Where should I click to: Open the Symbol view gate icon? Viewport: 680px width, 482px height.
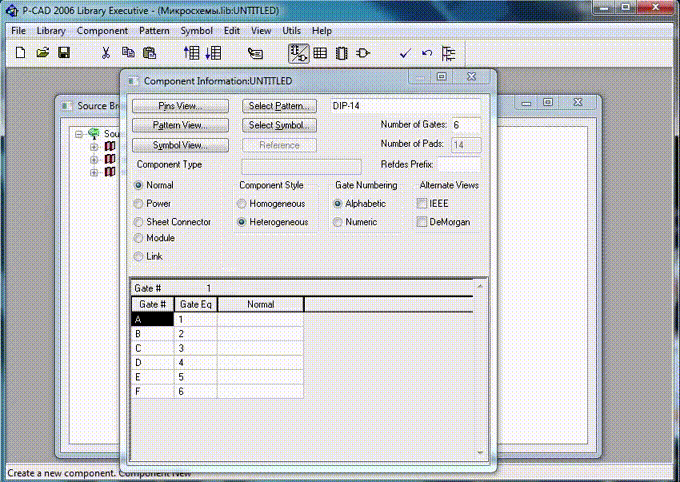tap(363, 53)
